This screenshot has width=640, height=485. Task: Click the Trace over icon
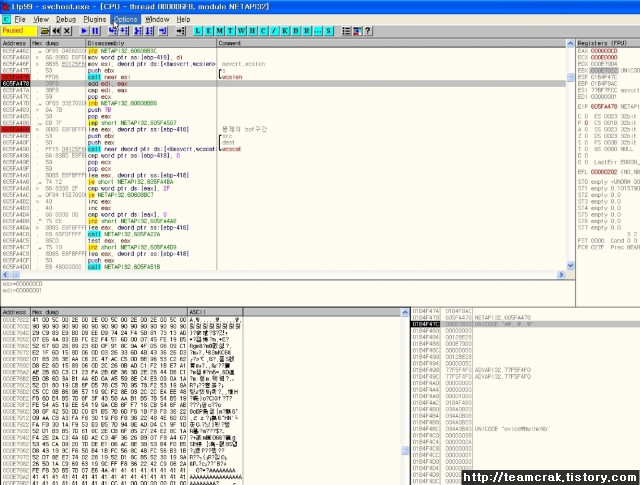click(149, 31)
